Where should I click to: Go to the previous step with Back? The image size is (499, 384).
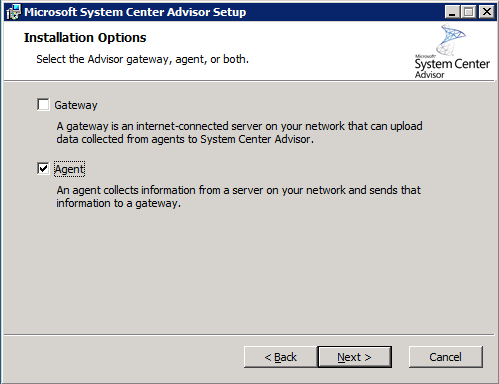coord(280,357)
